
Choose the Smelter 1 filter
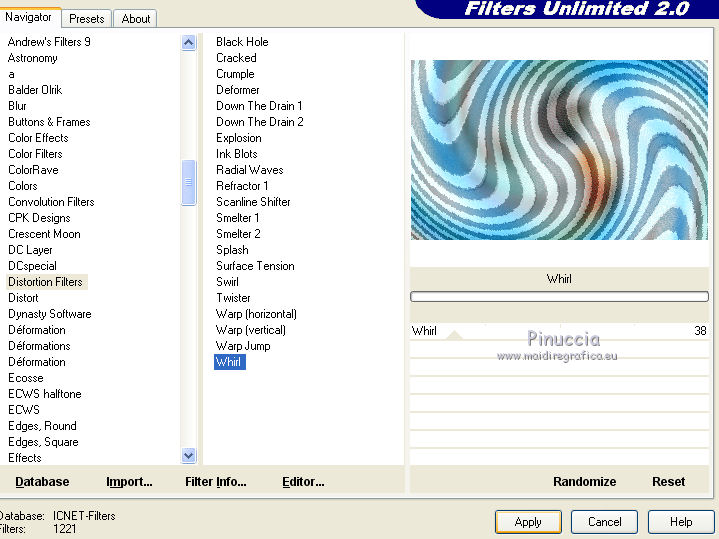coord(238,218)
